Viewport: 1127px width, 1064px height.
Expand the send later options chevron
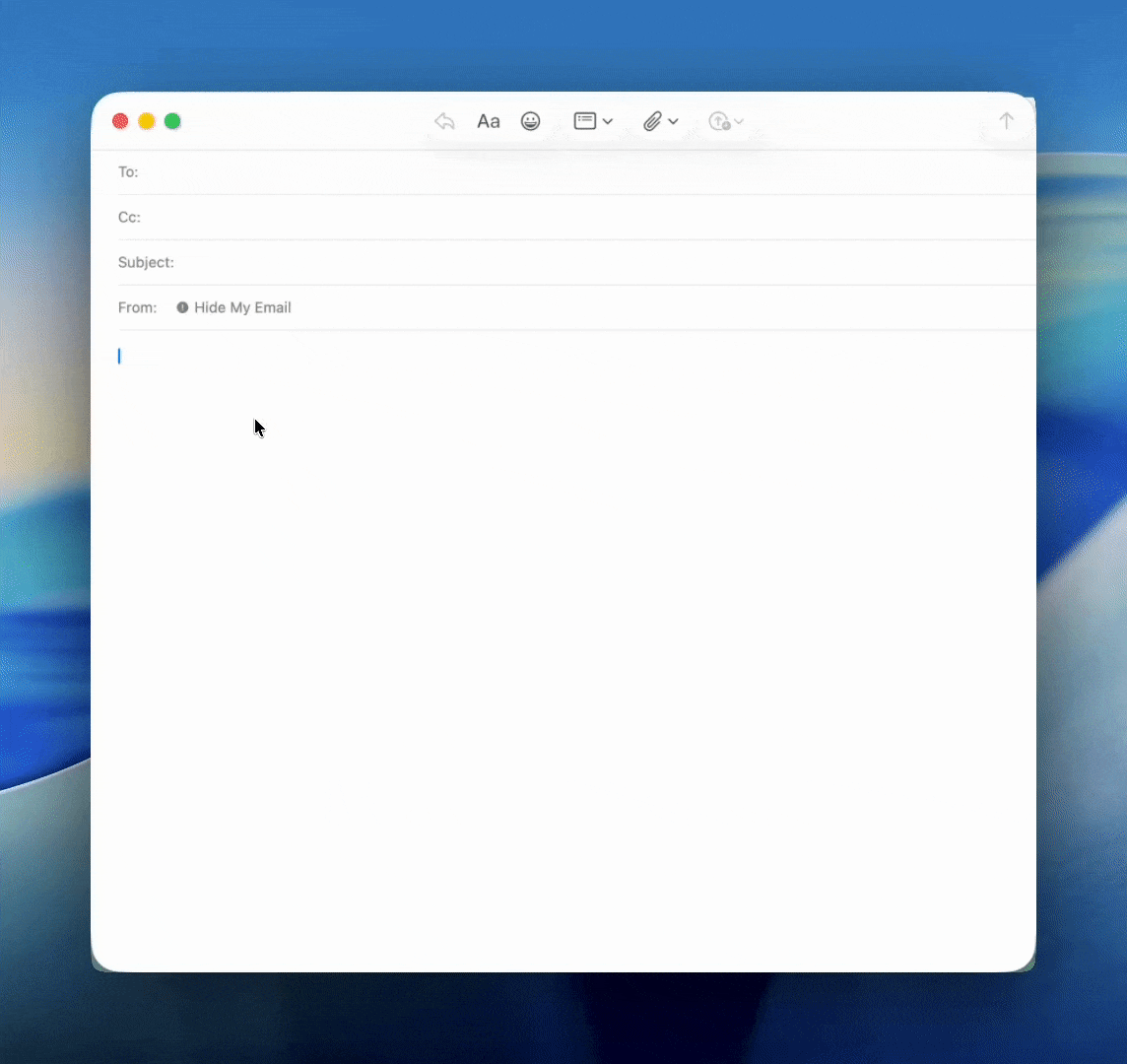point(738,121)
